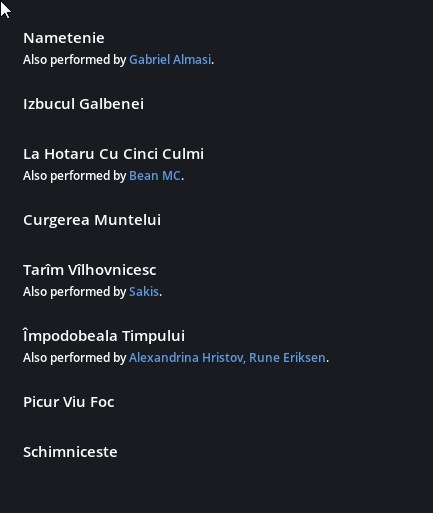Click 'Also performed by' text under Tarîm Vîlhovnicesc
Viewport: 433px width, 513px height.
75,292
